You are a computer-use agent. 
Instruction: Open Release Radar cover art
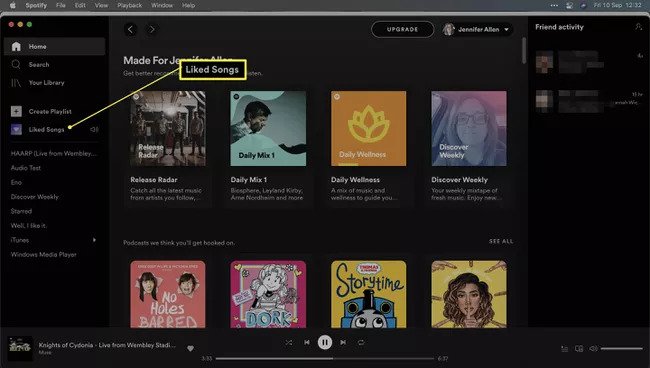(x=168, y=128)
